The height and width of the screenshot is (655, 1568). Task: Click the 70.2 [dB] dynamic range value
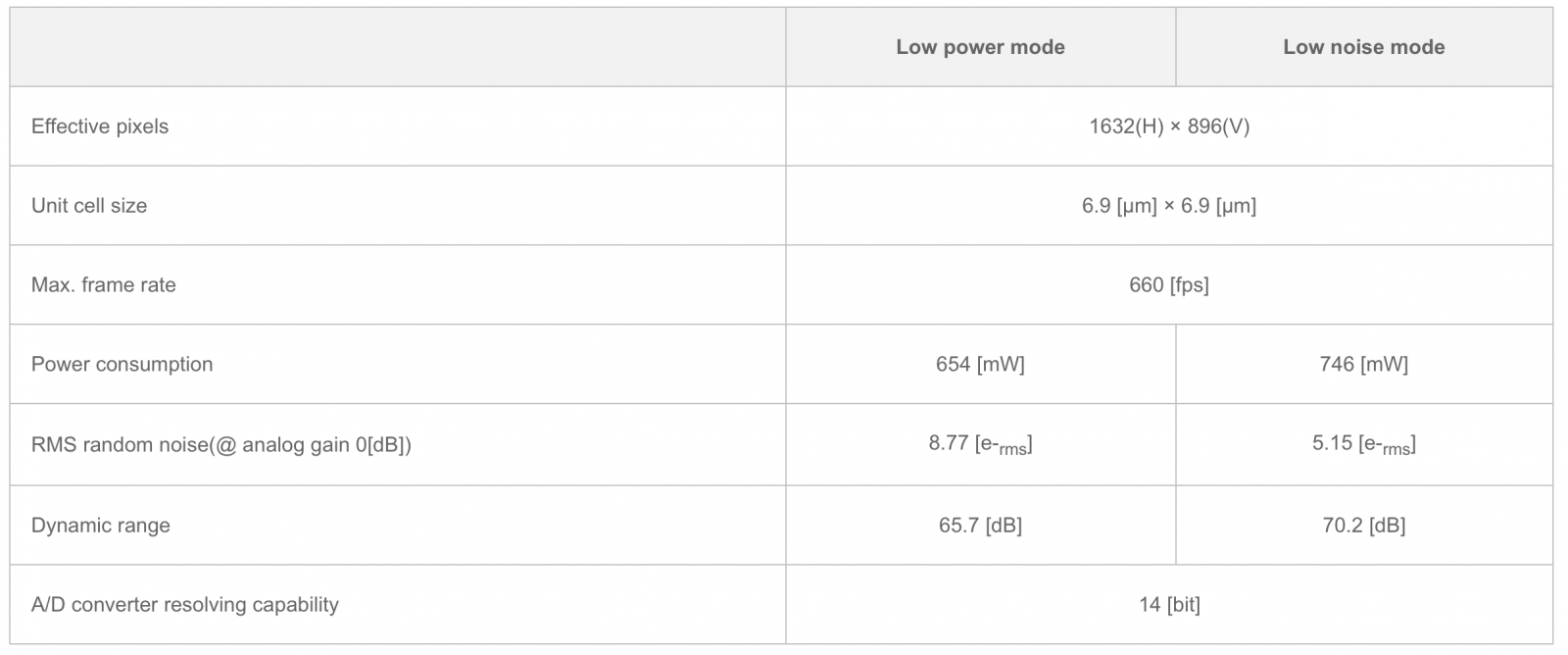click(1363, 526)
